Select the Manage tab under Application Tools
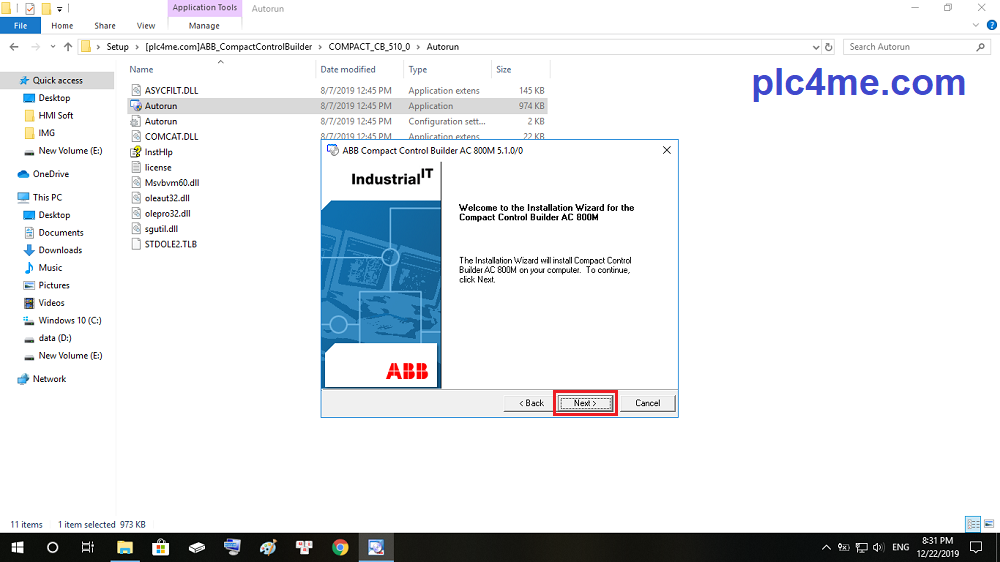Image resolution: width=1000 pixels, height=562 pixels. [204, 26]
